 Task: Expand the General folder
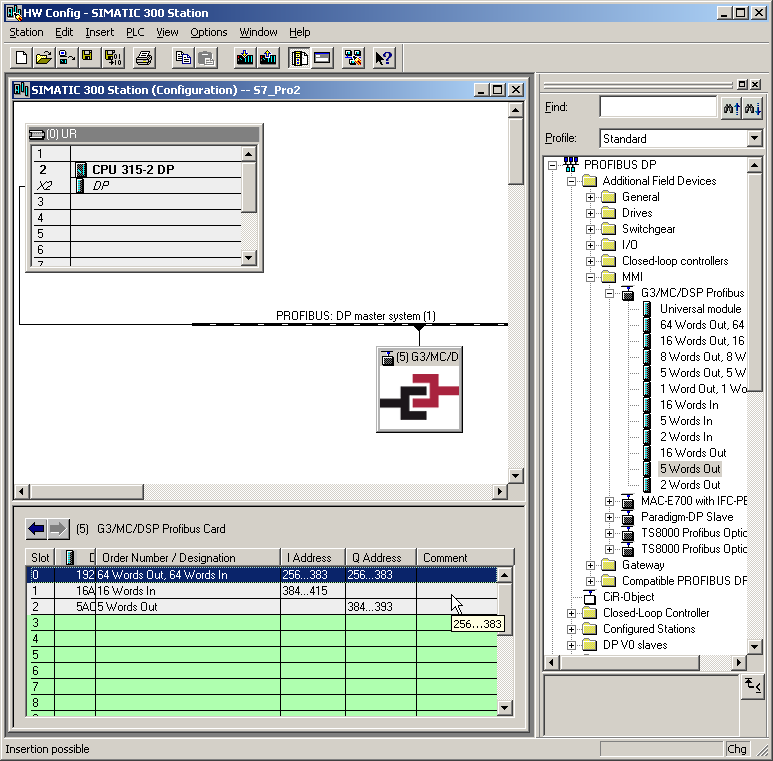pyautogui.click(x=590, y=198)
